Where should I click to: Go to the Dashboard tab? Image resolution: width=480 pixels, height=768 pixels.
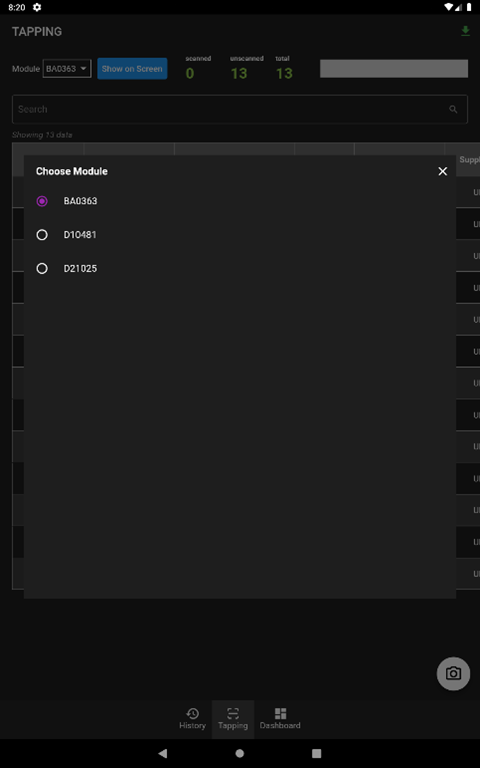(x=280, y=719)
